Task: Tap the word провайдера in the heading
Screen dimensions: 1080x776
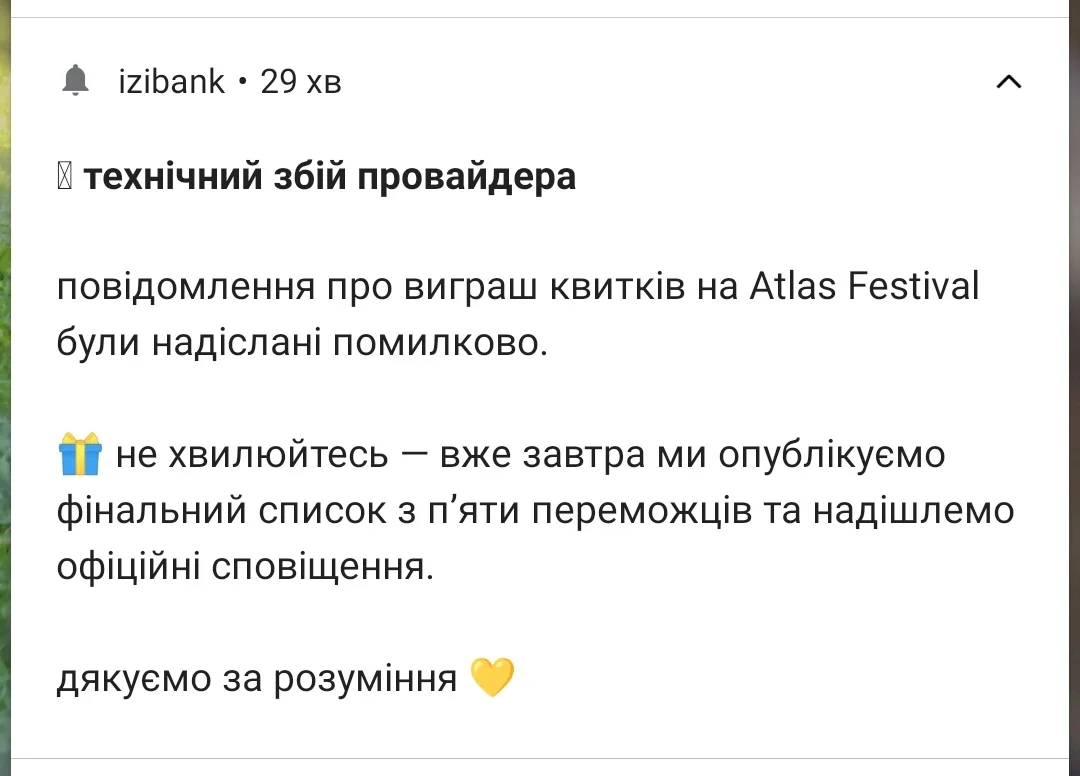Action: tap(466, 178)
